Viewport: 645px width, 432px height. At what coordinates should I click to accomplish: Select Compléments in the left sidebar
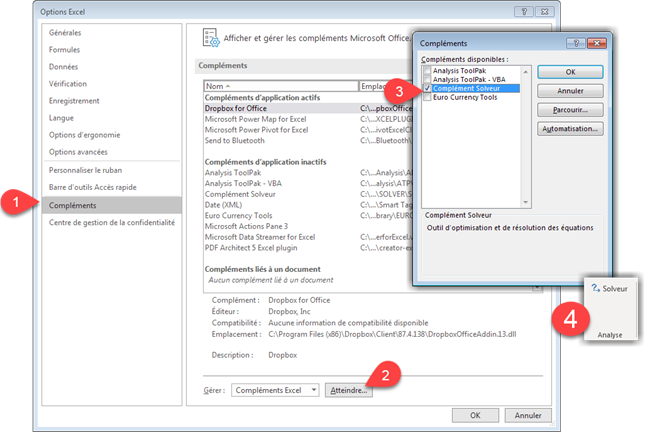coord(70,204)
